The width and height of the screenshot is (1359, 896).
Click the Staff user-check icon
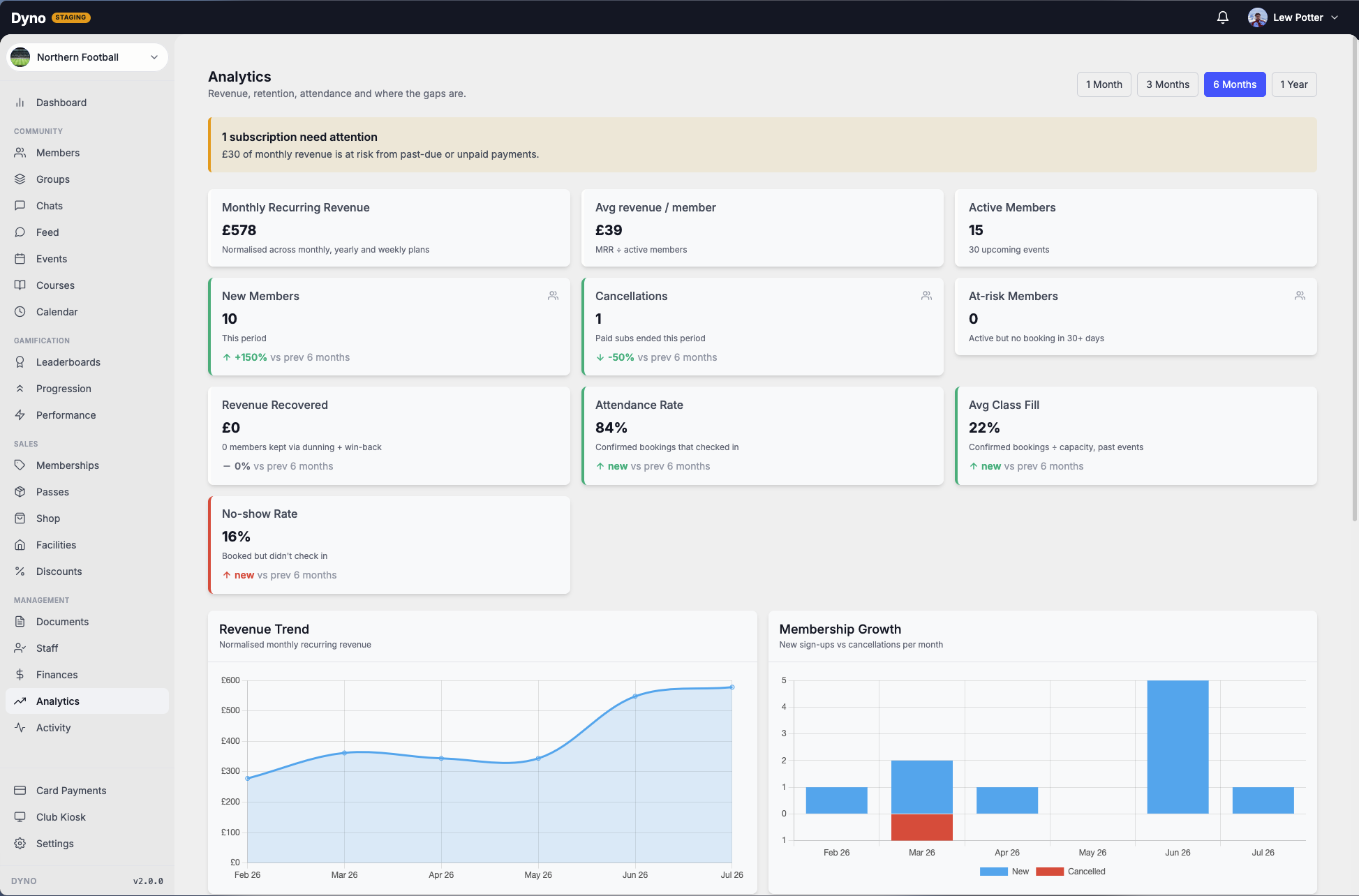coord(20,648)
